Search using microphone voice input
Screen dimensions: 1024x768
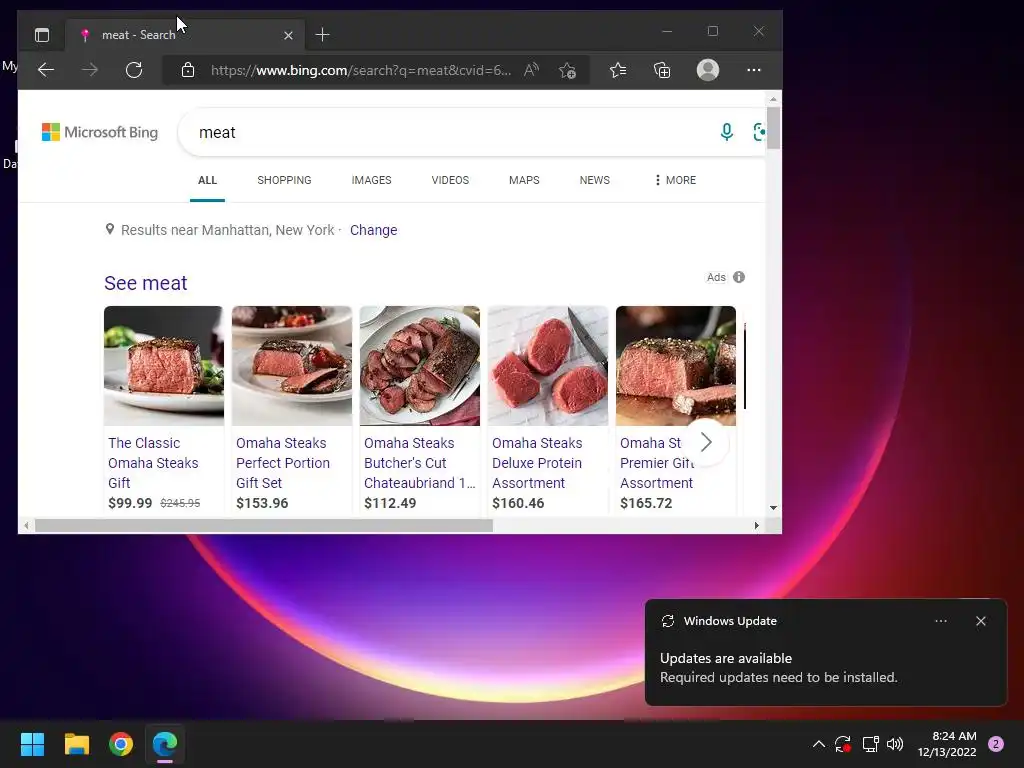[x=726, y=132]
